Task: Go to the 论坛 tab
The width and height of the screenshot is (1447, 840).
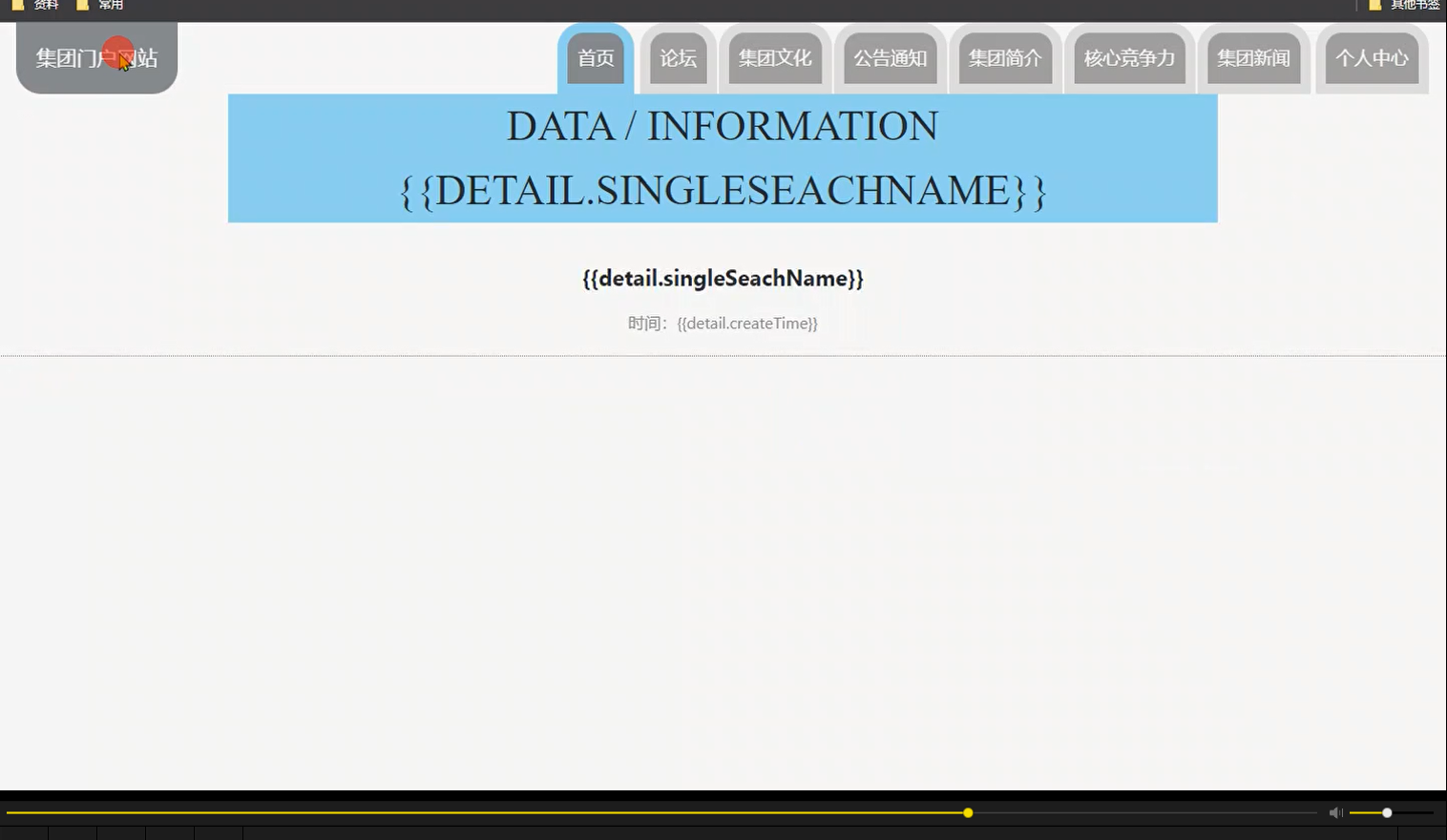Action: pyautogui.click(x=678, y=58)
